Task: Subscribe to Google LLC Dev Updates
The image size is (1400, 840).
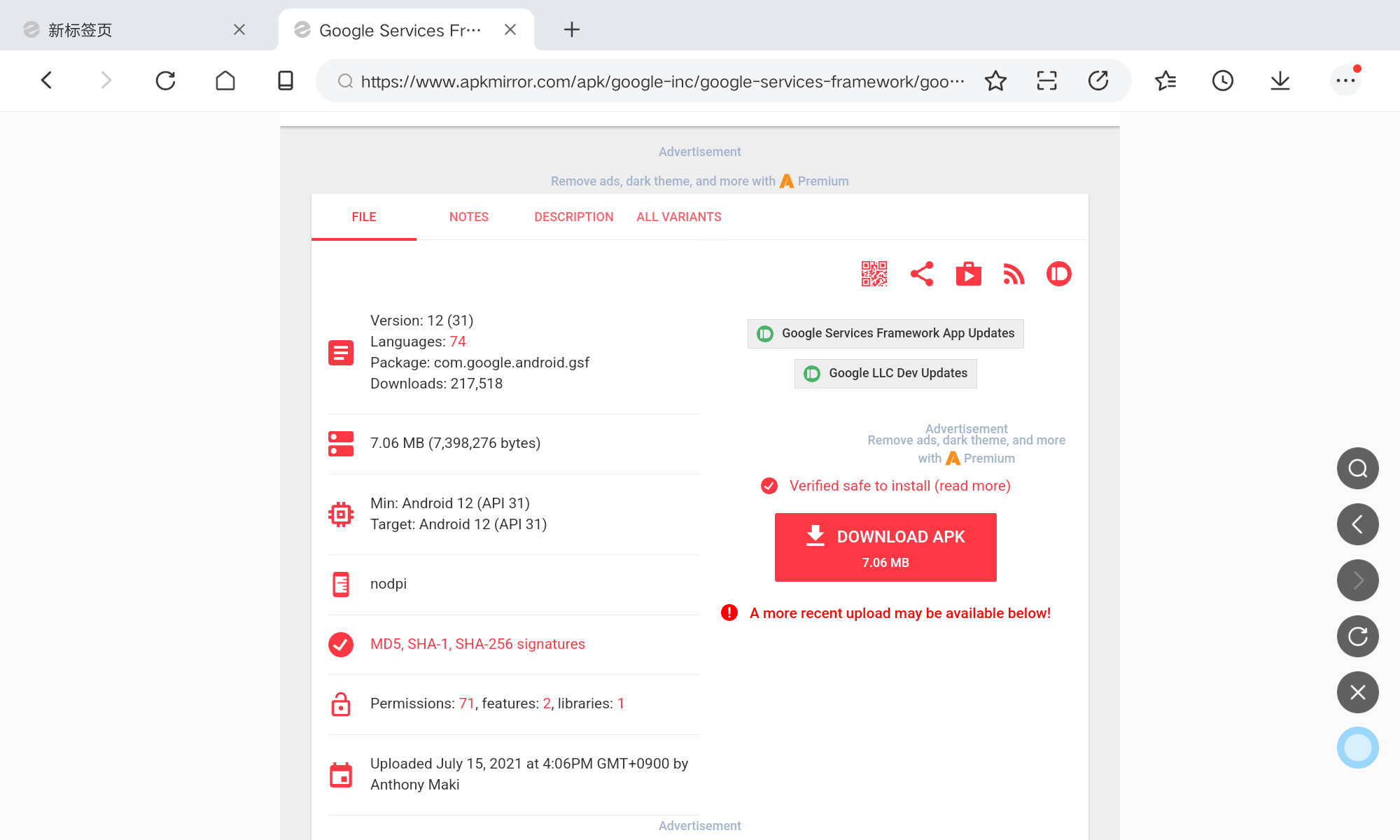Action: click(x=885, y=373)
